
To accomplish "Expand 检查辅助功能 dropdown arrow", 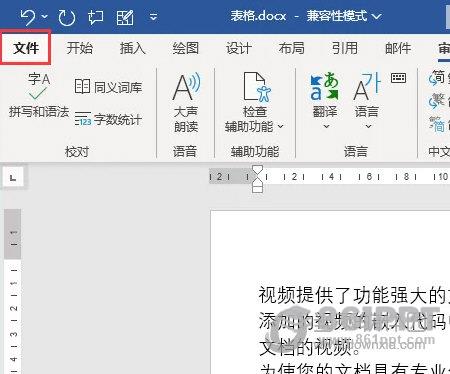I will click(x=281, y=126).
